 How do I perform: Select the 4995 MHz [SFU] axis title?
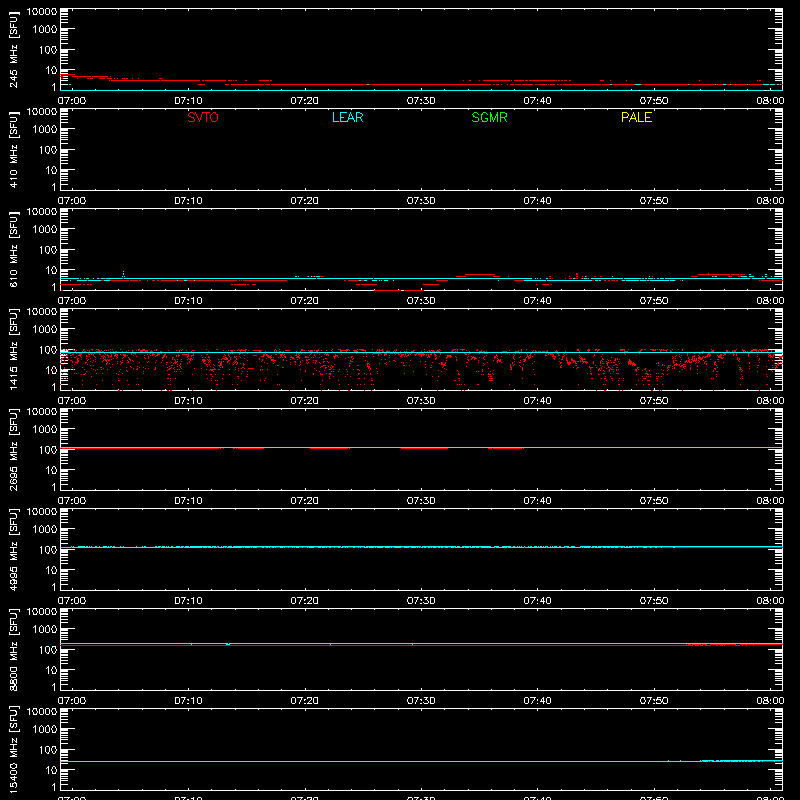coord(14,549)
